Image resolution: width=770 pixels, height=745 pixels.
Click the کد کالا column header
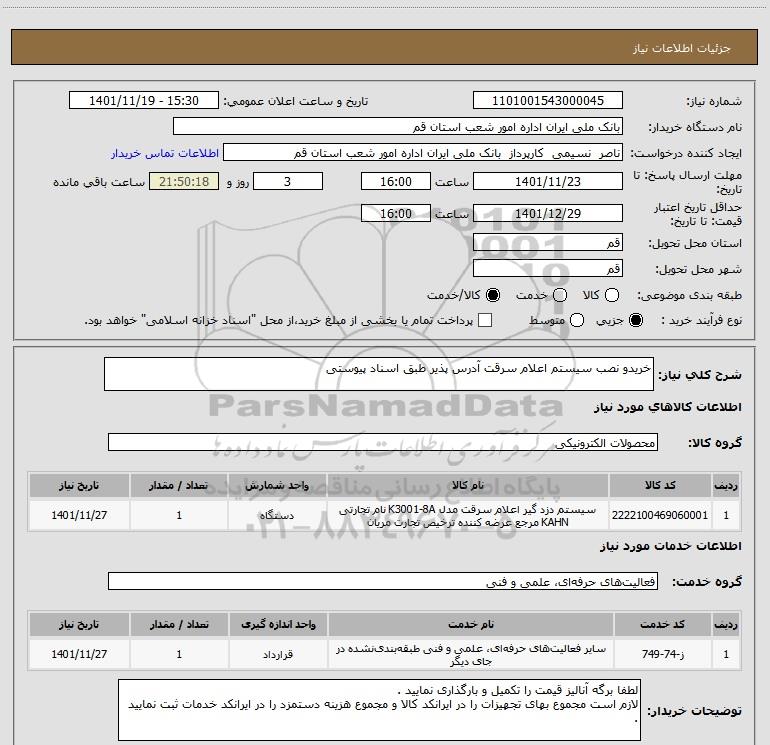(660, 485)
